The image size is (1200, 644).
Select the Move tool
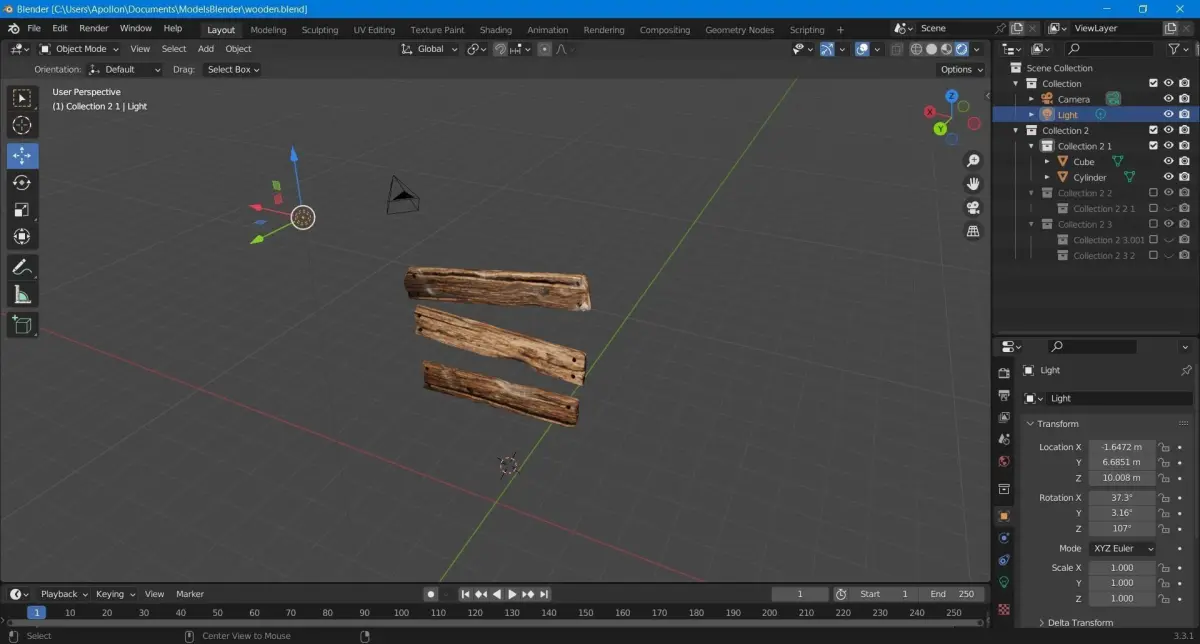click(22, 156)
